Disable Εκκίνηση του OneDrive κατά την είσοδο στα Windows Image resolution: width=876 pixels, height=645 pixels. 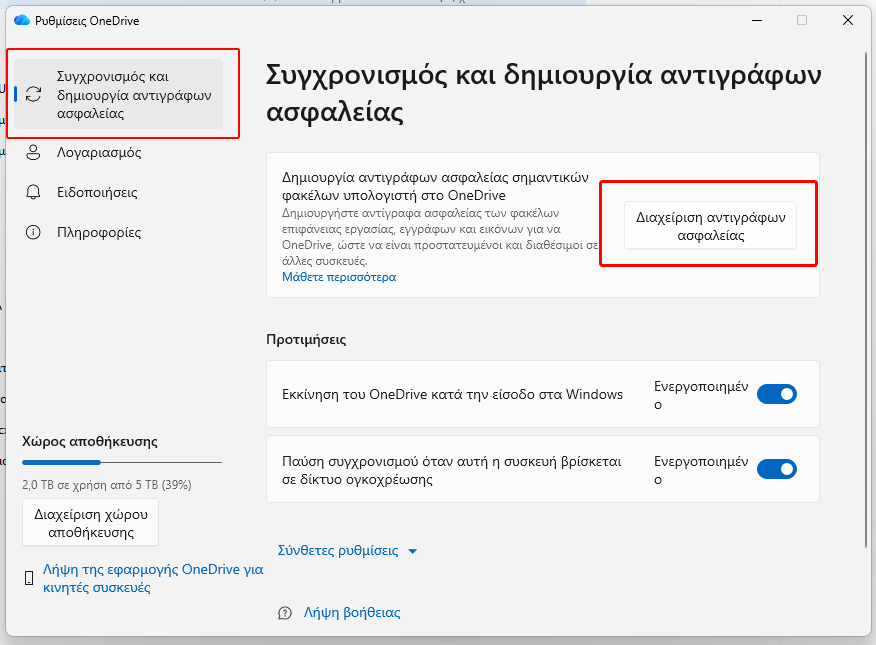click(777, 394)
